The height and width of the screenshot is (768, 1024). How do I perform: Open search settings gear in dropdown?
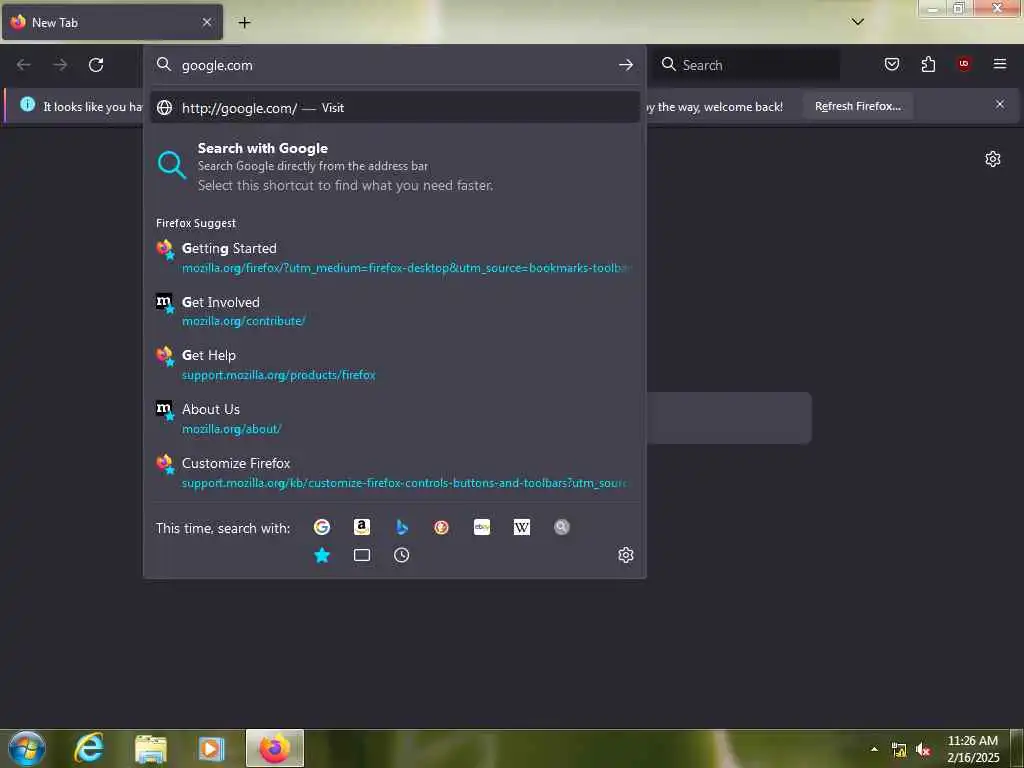point(626,555)
